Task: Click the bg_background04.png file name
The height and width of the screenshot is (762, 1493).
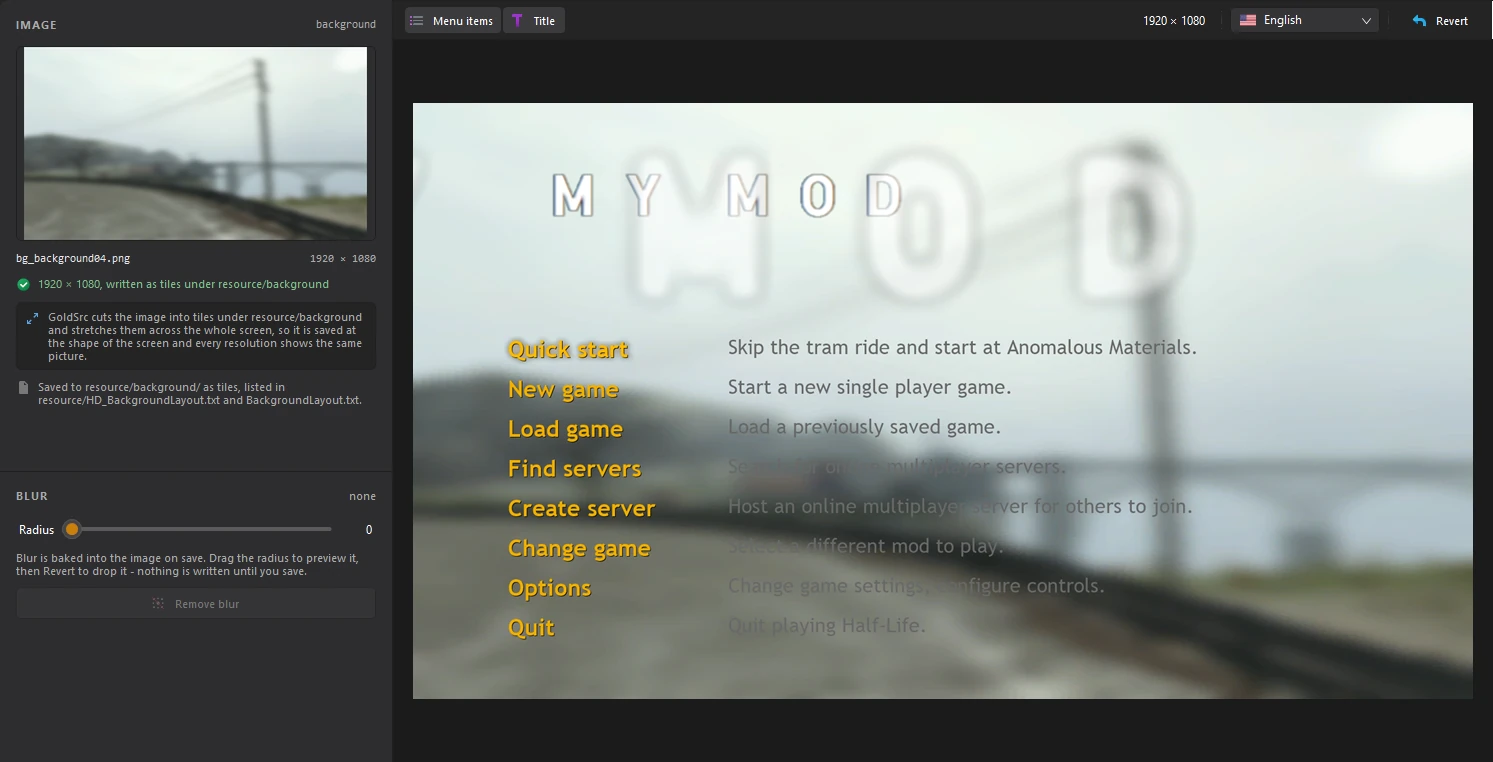Action: click(73, 258)
